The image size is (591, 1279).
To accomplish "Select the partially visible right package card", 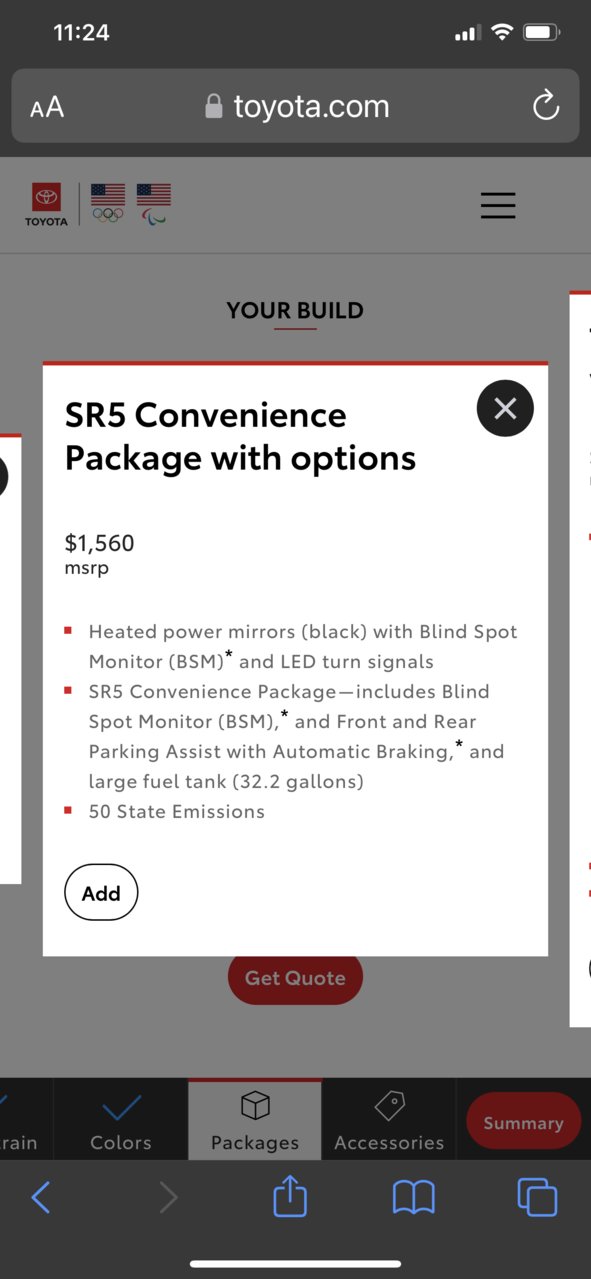I will click(580, 658).
